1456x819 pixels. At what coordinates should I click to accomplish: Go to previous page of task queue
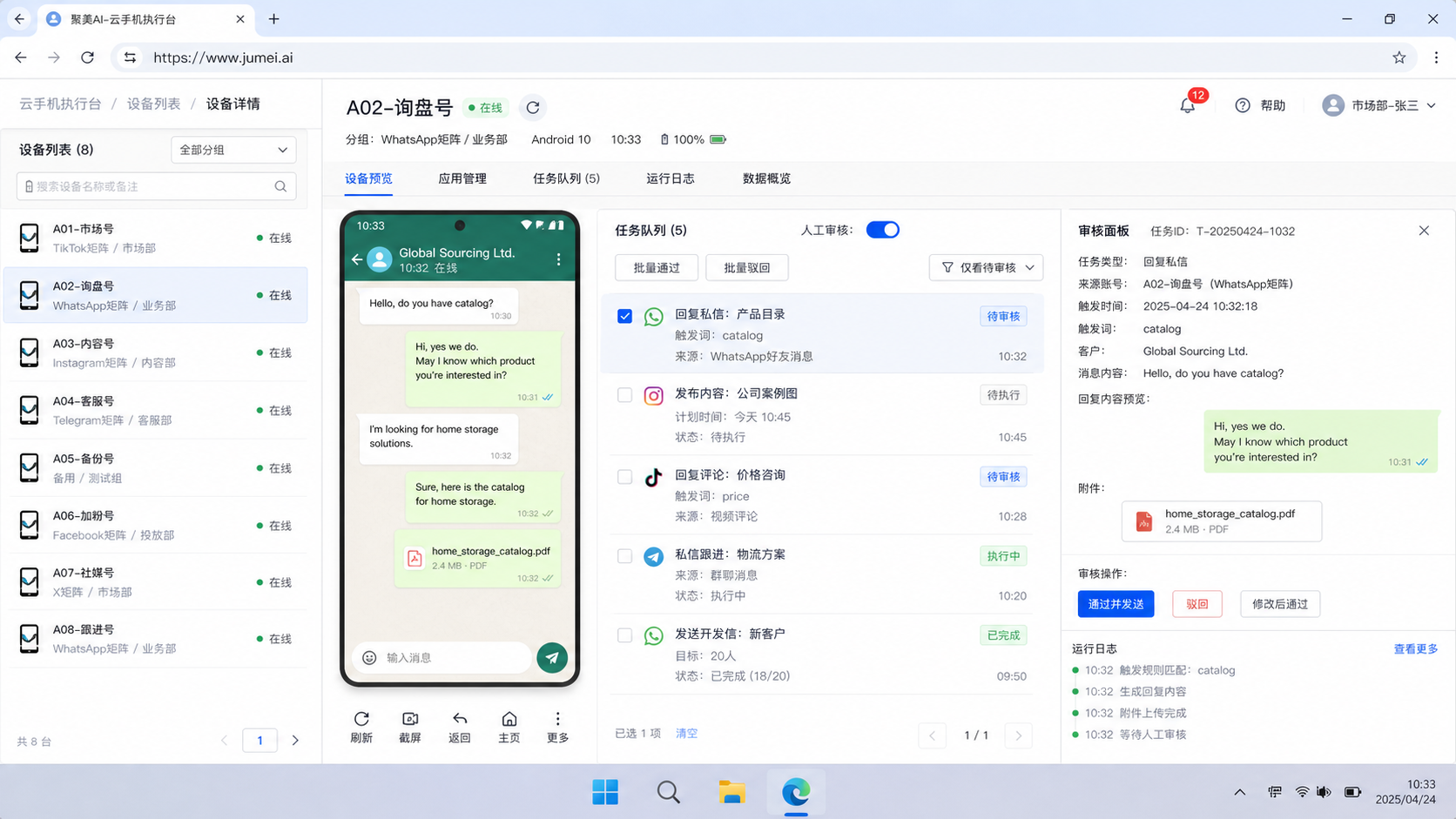pyautogui.click(x=933, y=735)
